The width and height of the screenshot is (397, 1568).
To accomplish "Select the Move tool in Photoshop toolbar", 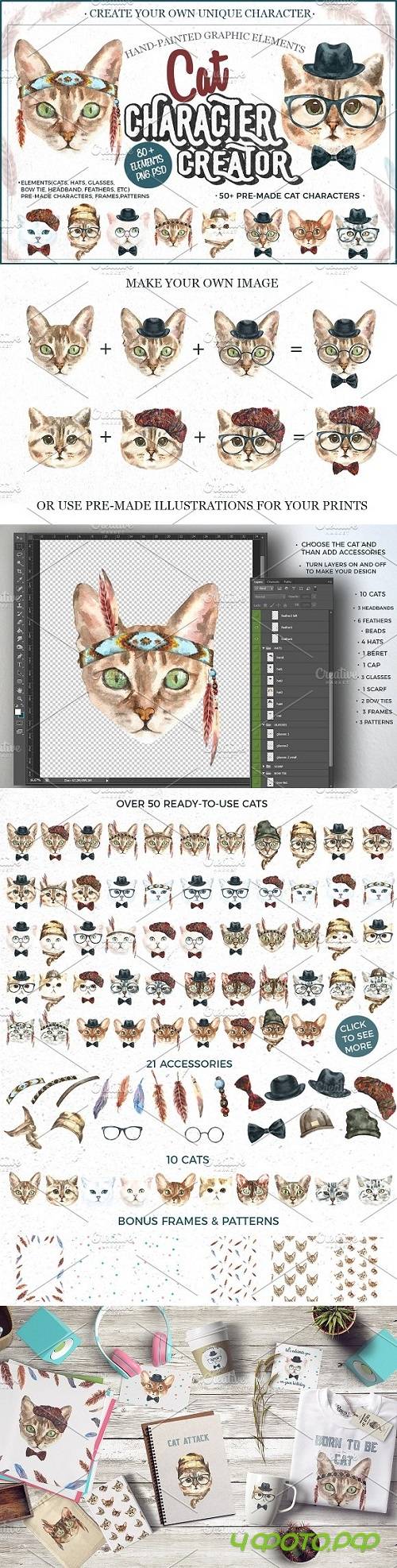I will point(19,538).
